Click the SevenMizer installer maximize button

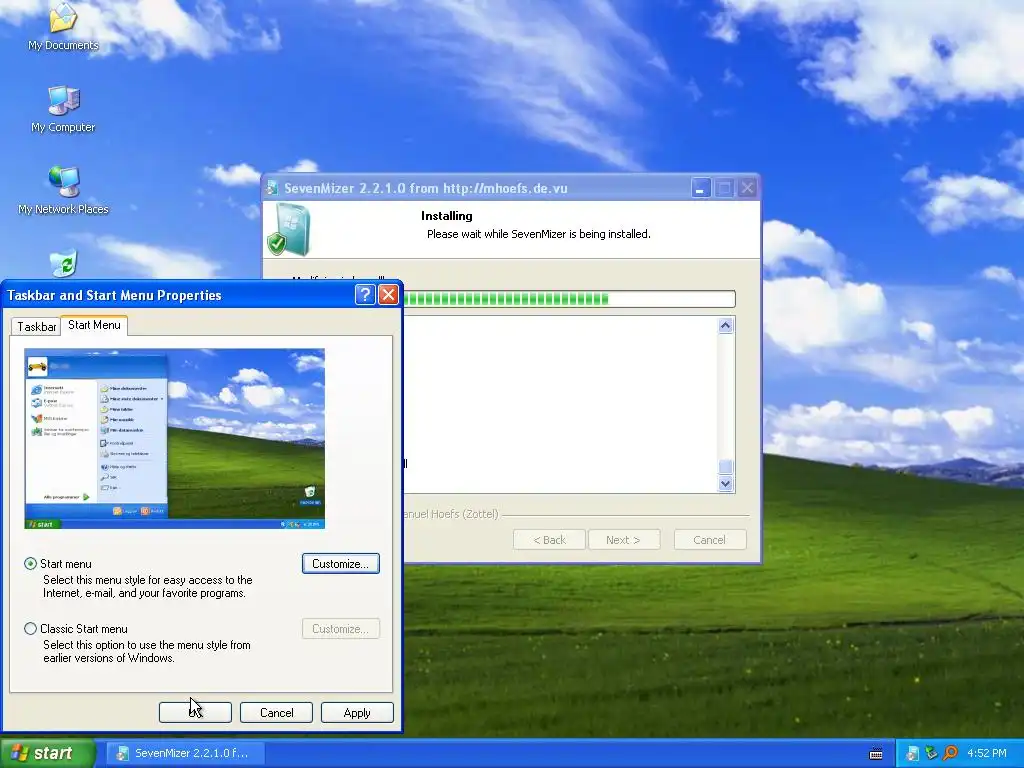724,188
